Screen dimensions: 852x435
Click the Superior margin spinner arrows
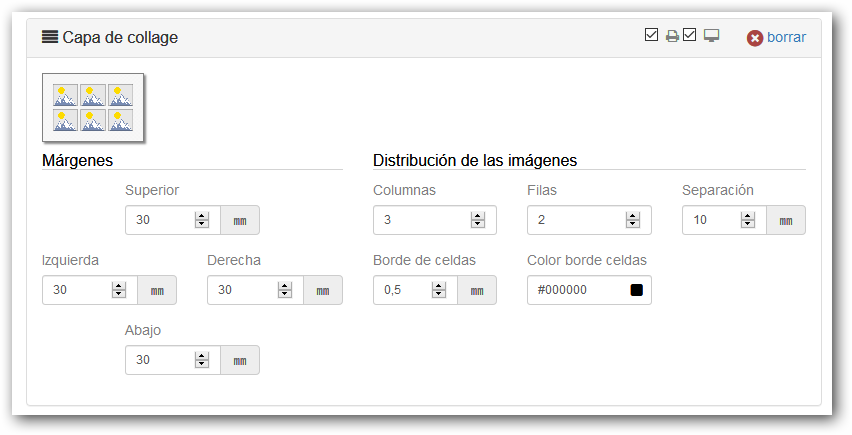click(202, 220)
